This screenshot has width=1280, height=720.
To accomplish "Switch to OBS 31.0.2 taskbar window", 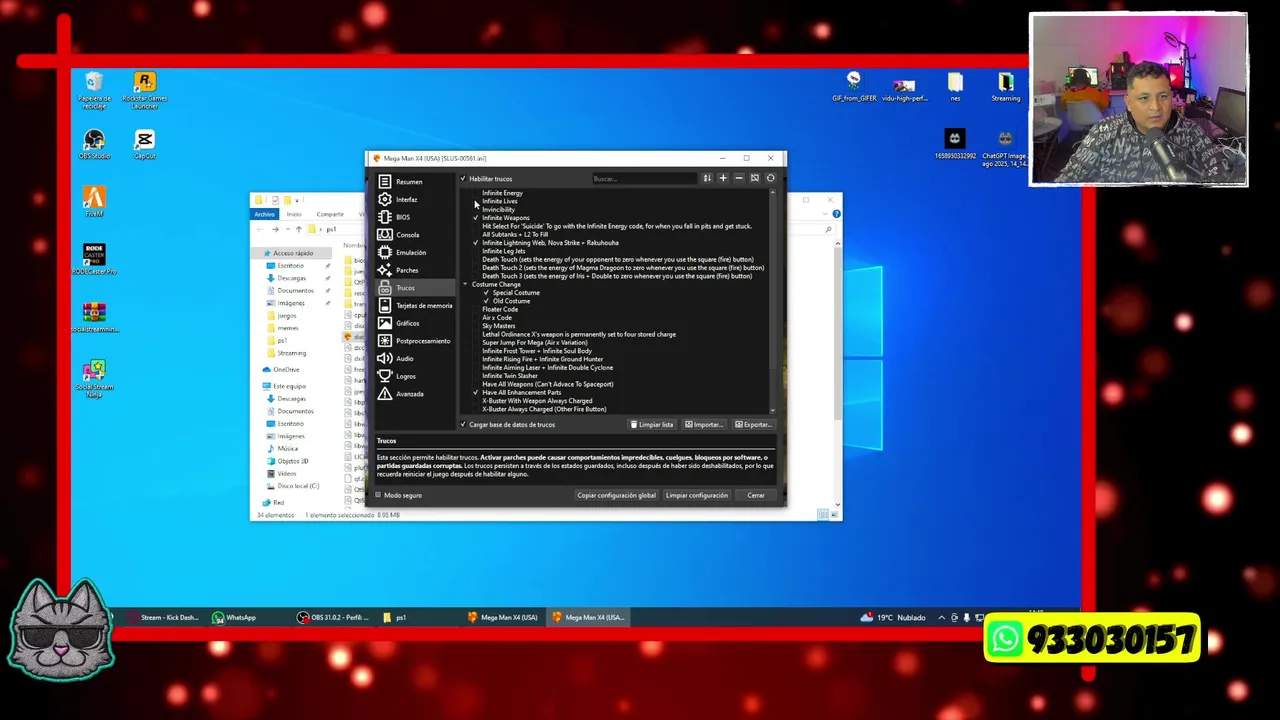I will (334, 618).
